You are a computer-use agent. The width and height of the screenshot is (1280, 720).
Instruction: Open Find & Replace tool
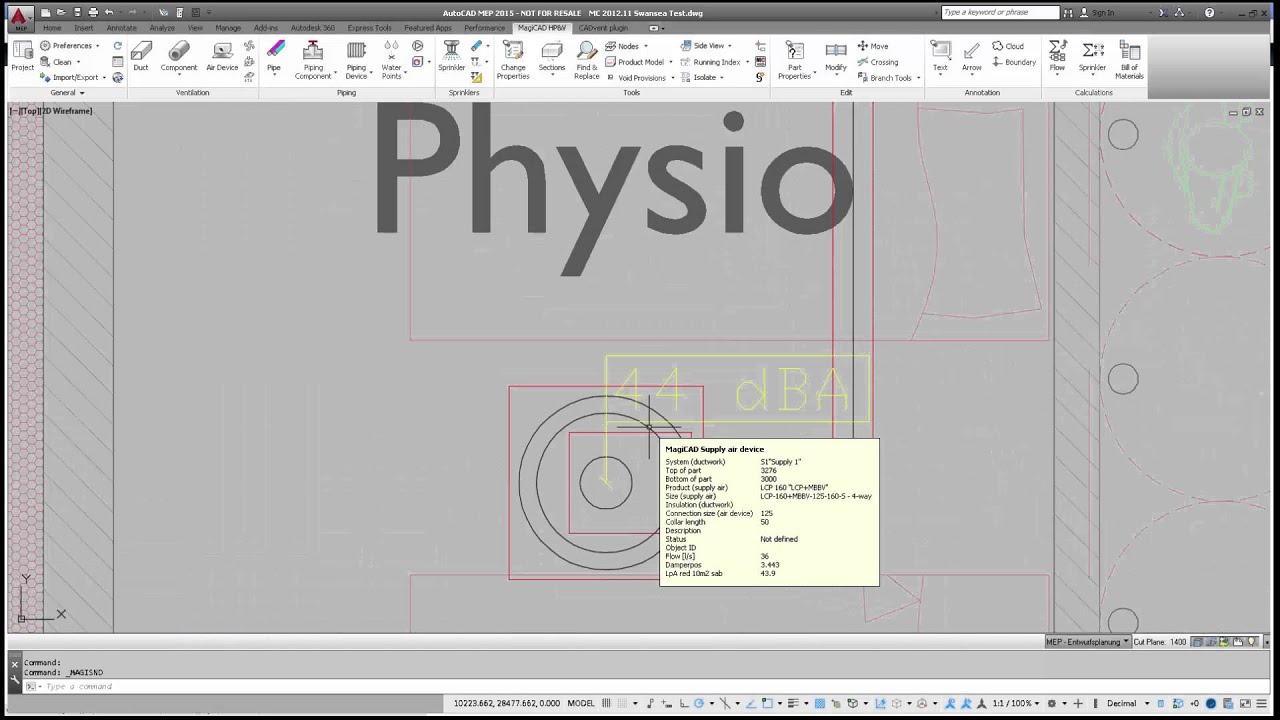tap(587, 60)
